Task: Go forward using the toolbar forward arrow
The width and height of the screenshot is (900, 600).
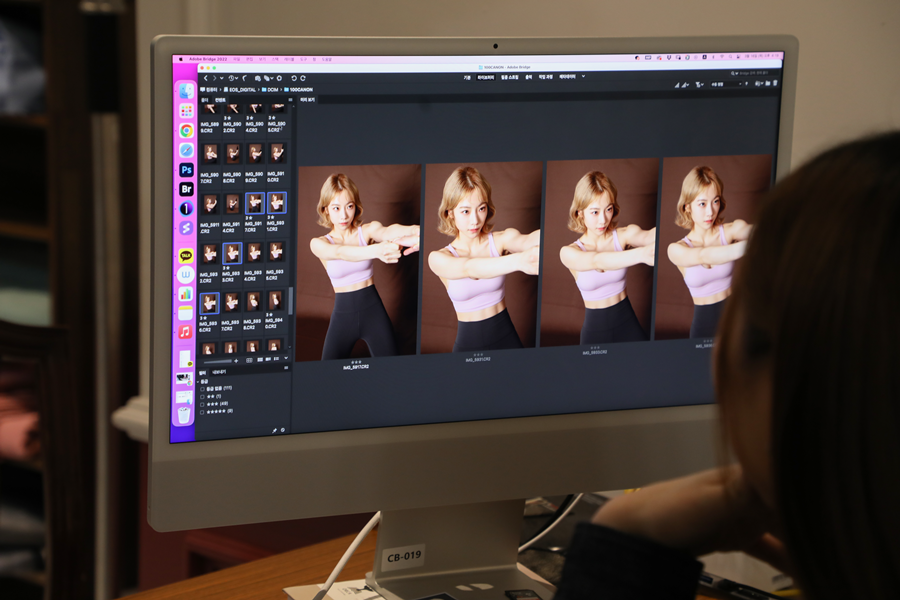Action: pos(215,79)
